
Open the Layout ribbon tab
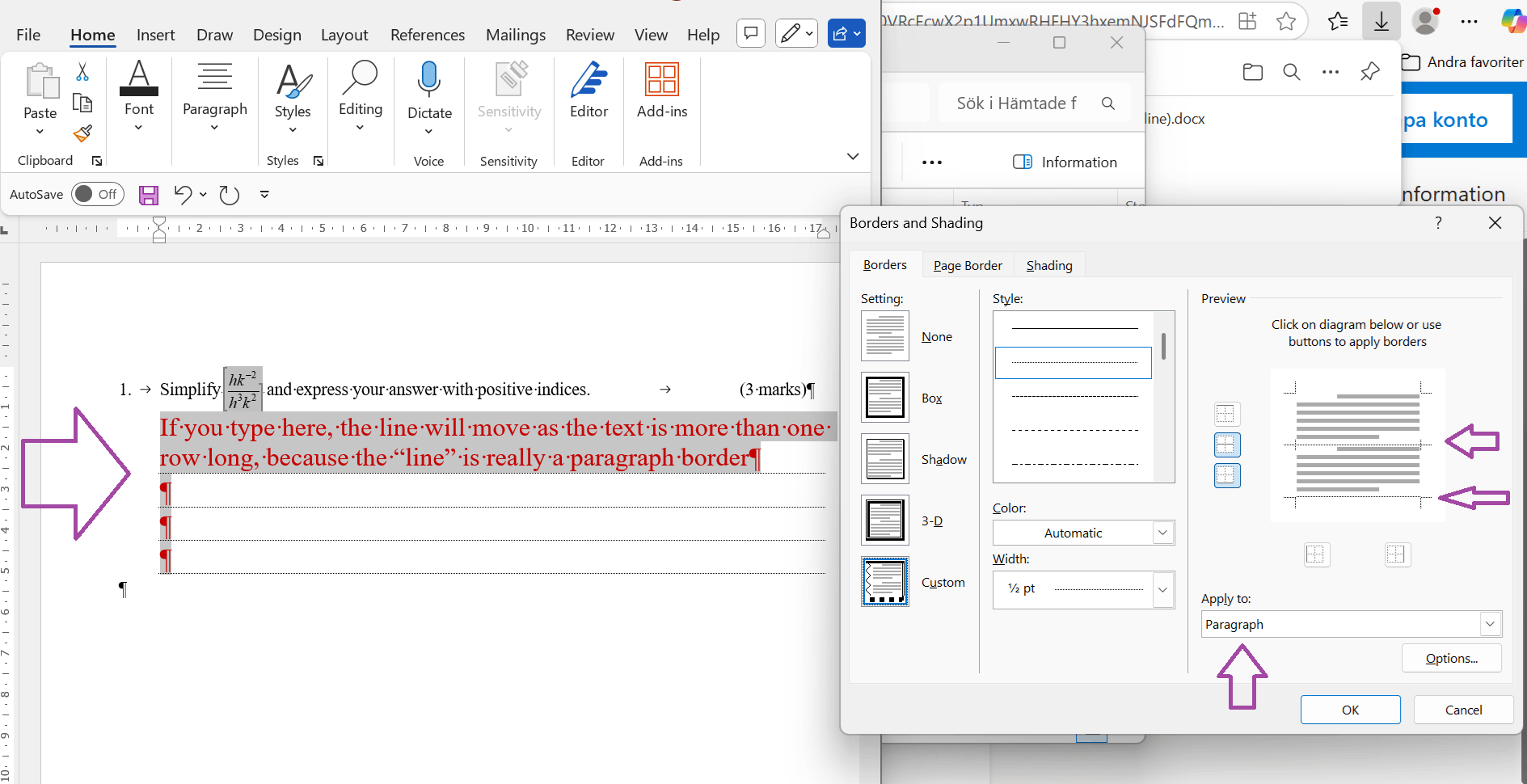coord(344,35)
